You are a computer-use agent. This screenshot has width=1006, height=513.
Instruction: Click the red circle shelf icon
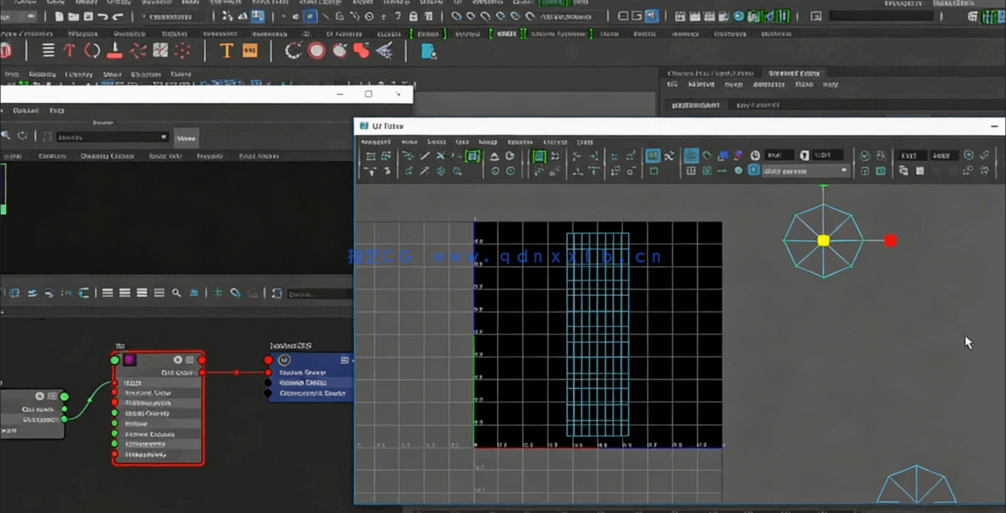point(316,51)
